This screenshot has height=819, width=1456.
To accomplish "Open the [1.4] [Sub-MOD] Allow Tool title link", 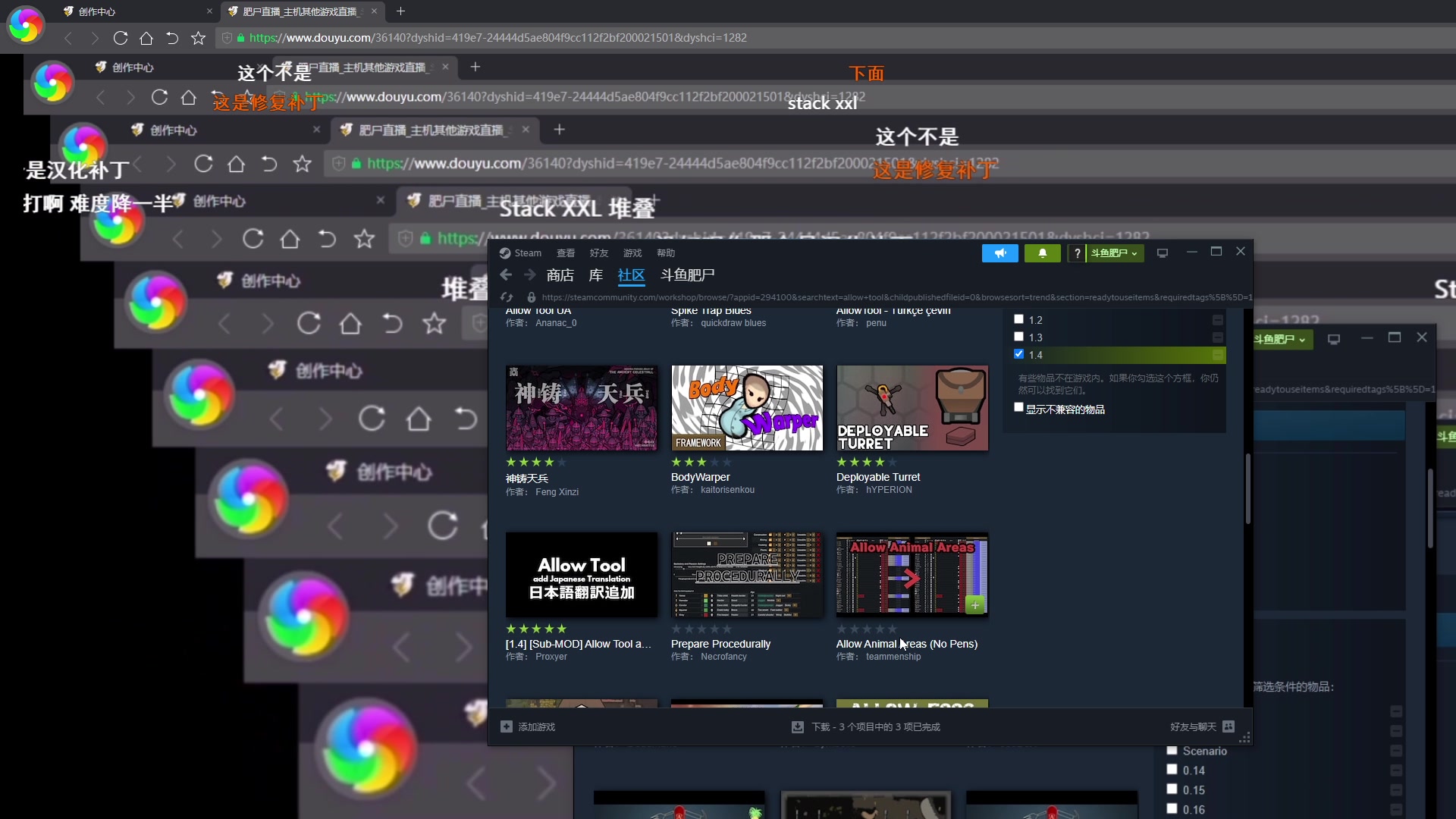I will [x=579, y=644].
